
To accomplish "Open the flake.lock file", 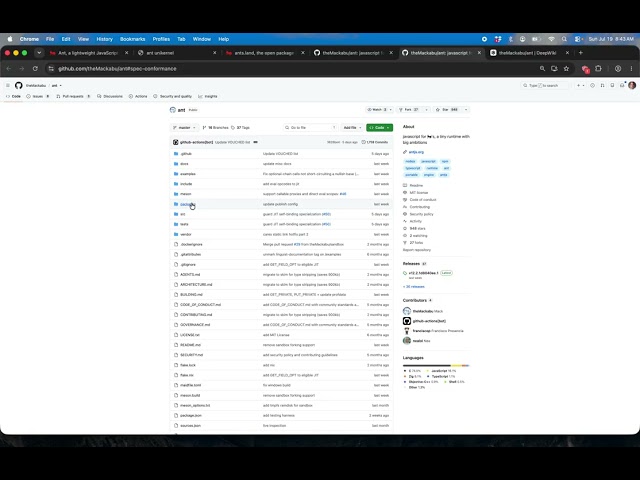I will [188, 365].
